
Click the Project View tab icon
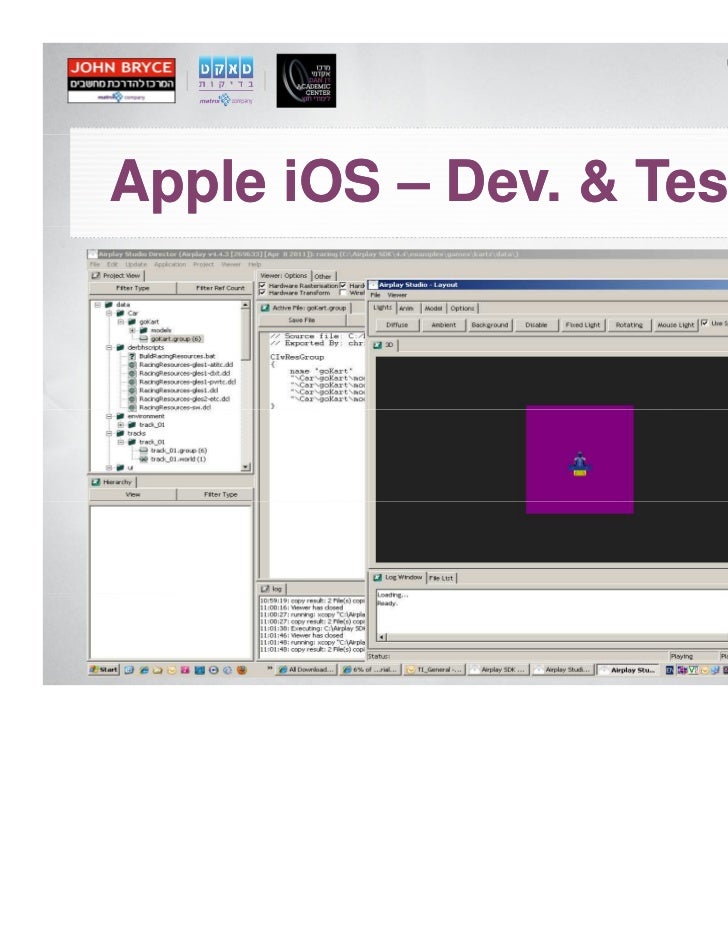point(96,275)
